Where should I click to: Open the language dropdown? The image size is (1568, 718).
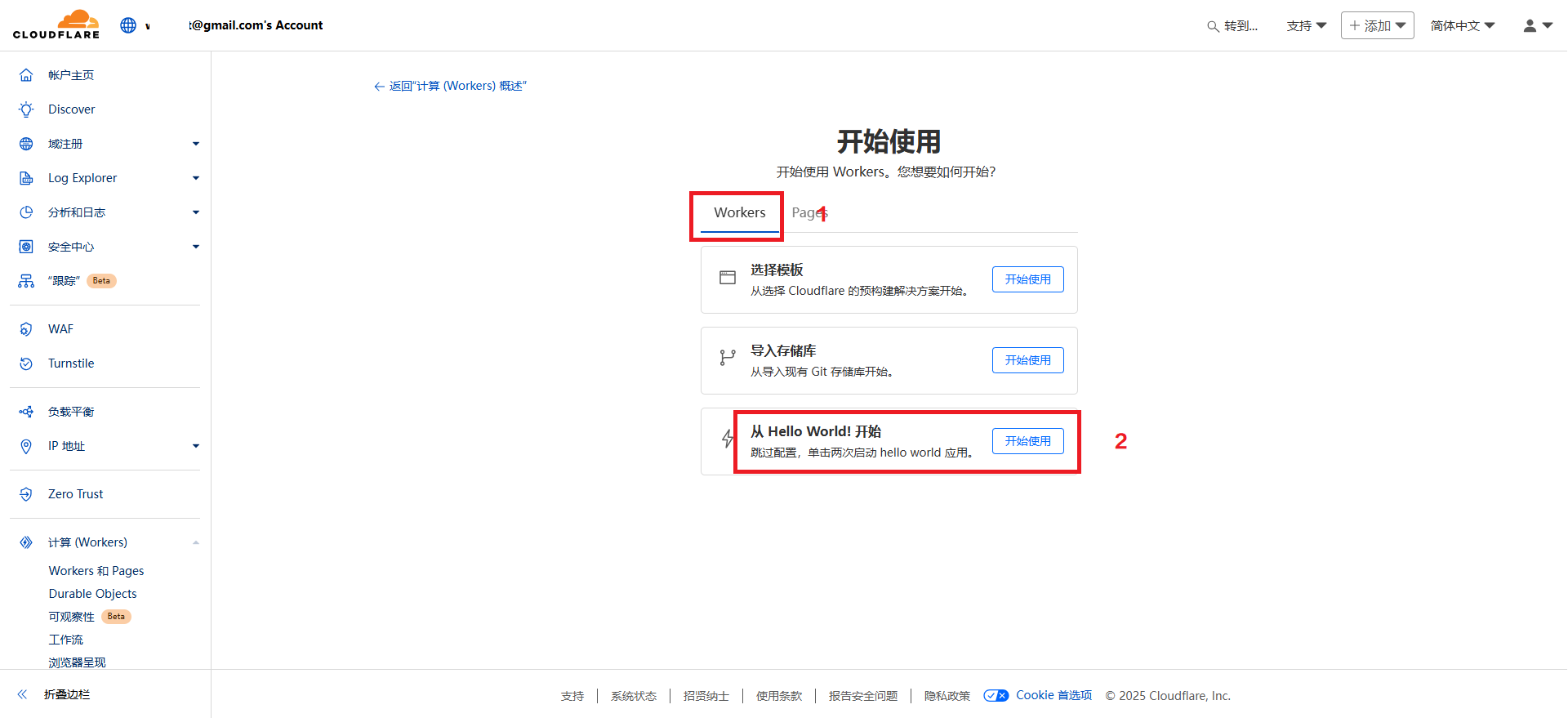tap(1462, 25)
